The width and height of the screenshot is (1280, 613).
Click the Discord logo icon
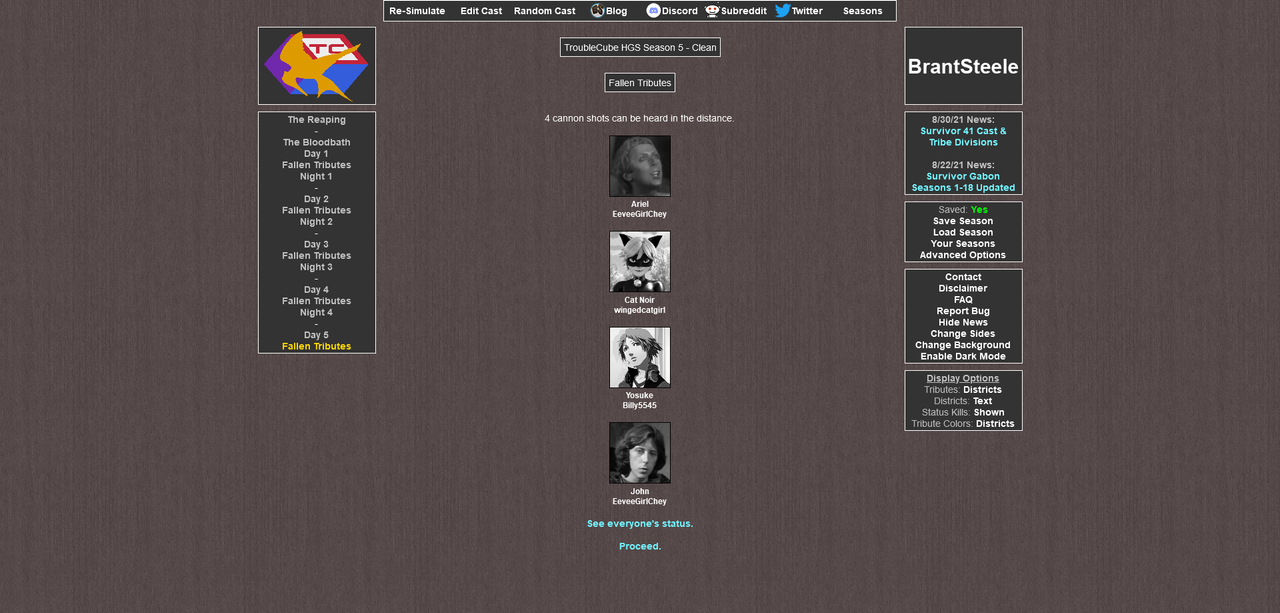tap(653, 11)
